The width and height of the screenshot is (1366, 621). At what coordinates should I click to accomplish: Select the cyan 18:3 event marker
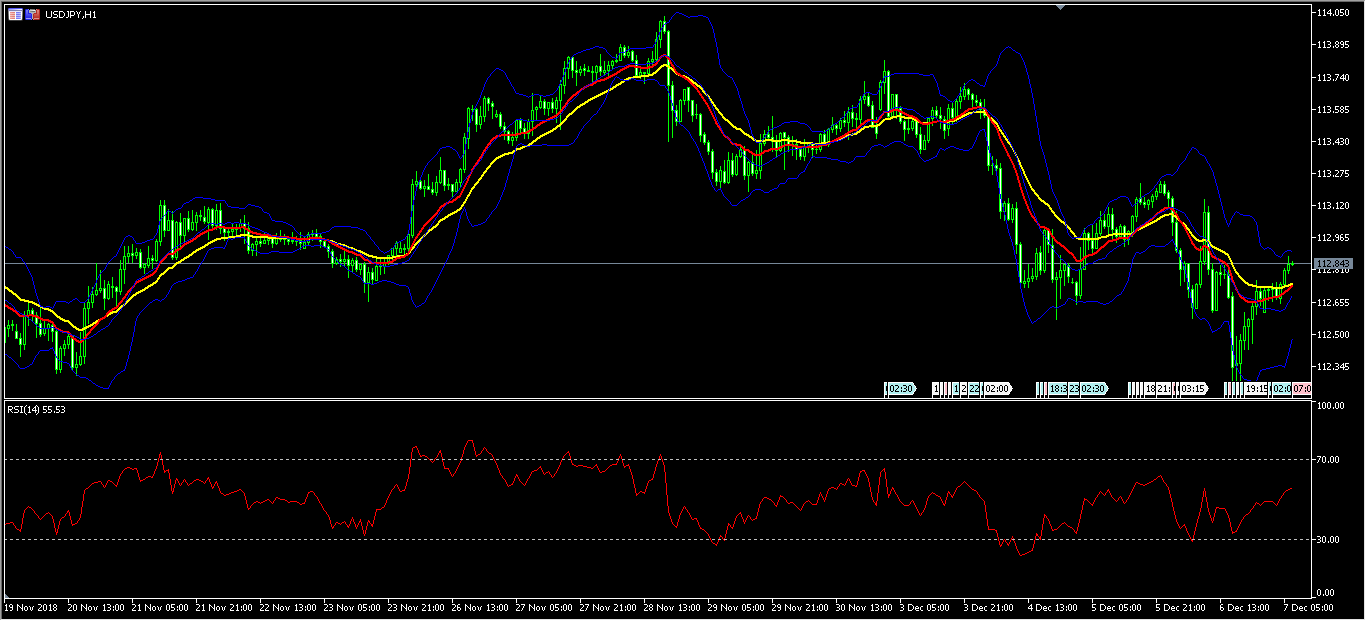(x=1055, y=388)
